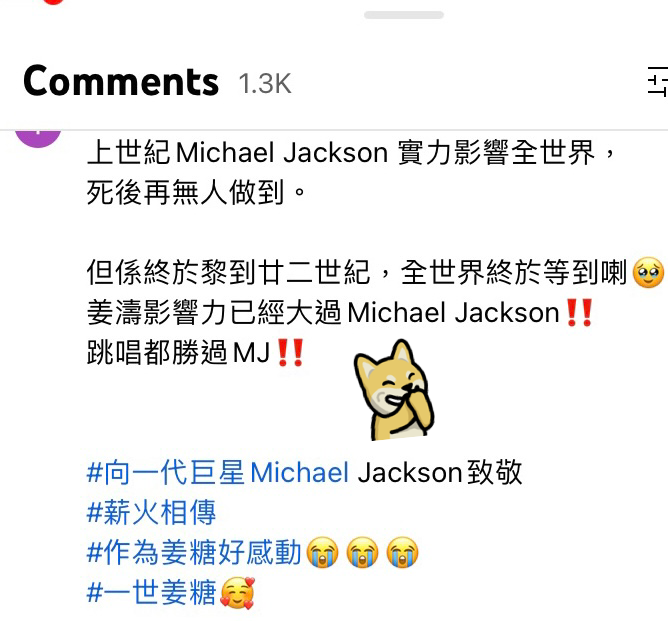Tap the first crying face emoji
Viewport: 668px width, 621px height.
322,552
